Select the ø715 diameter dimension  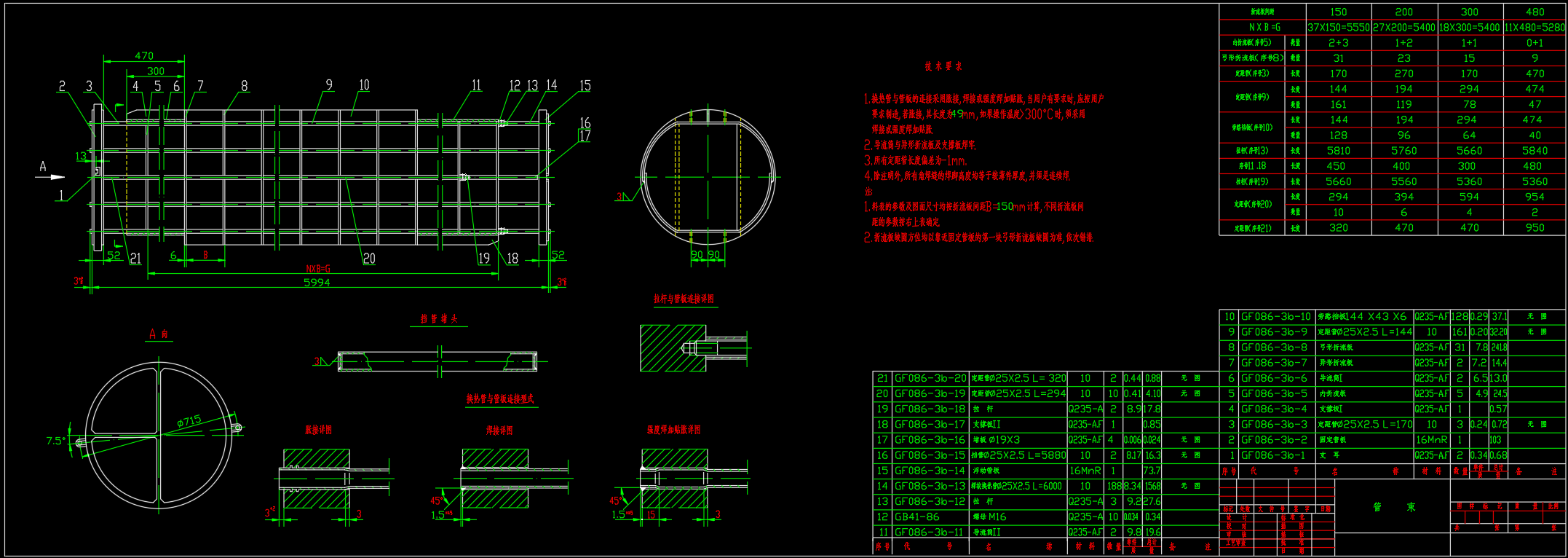click(189, 422)
